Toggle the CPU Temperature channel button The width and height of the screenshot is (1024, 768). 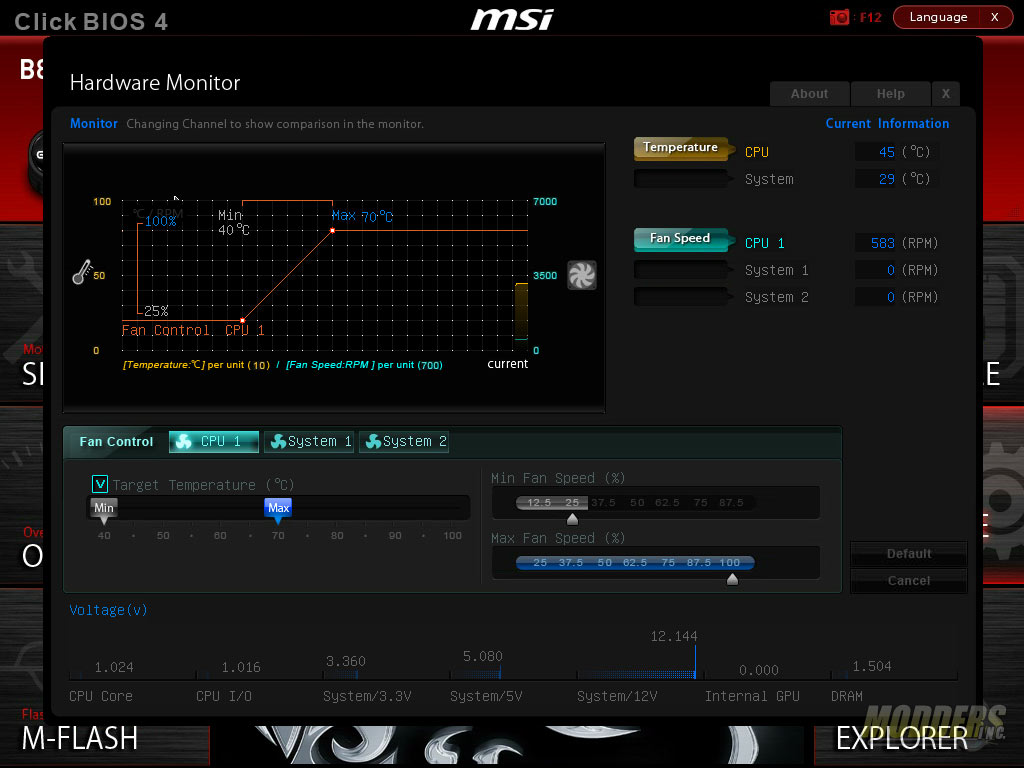pos(684,148)
